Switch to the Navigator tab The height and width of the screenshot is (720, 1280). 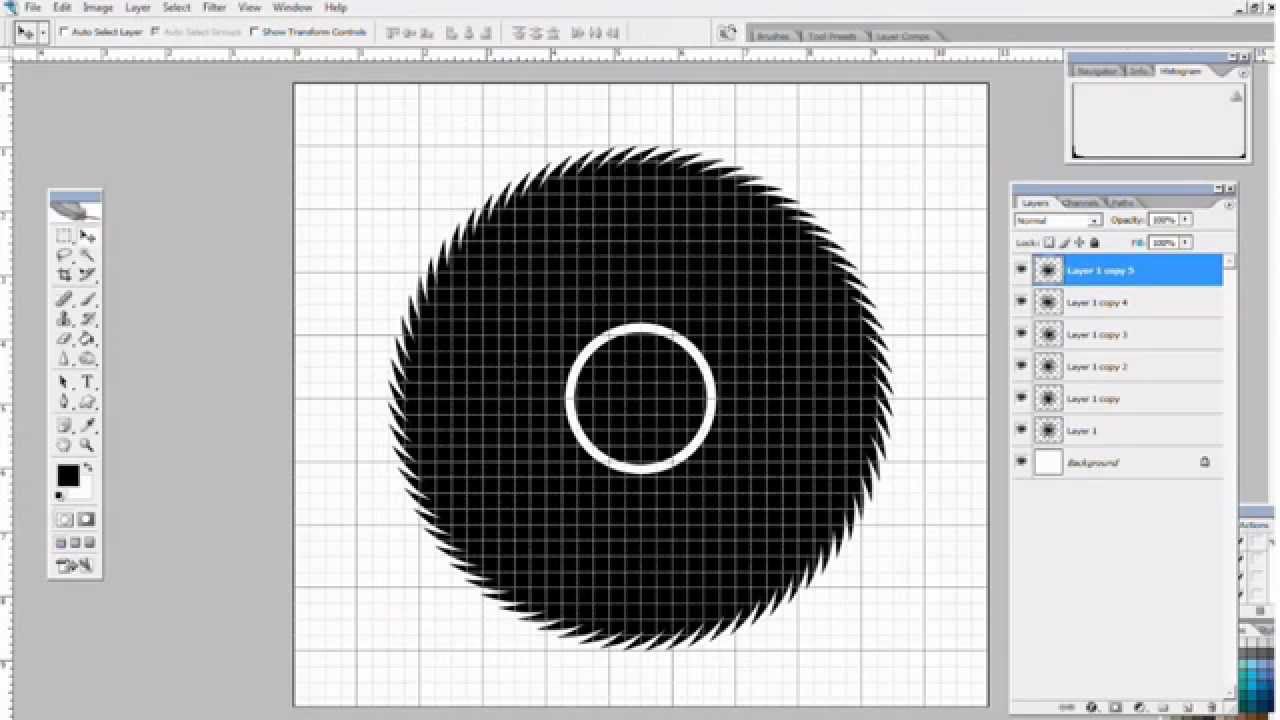[x=1097, y=72]
